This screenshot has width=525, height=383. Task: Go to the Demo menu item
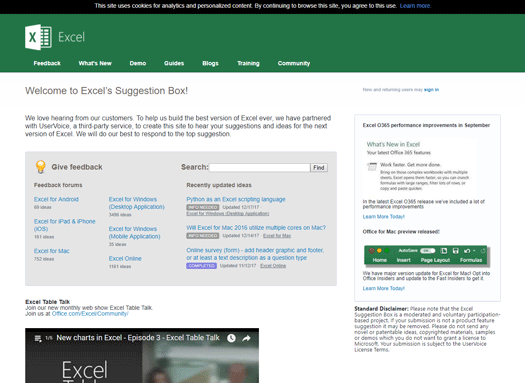click(x=138, y=63)
